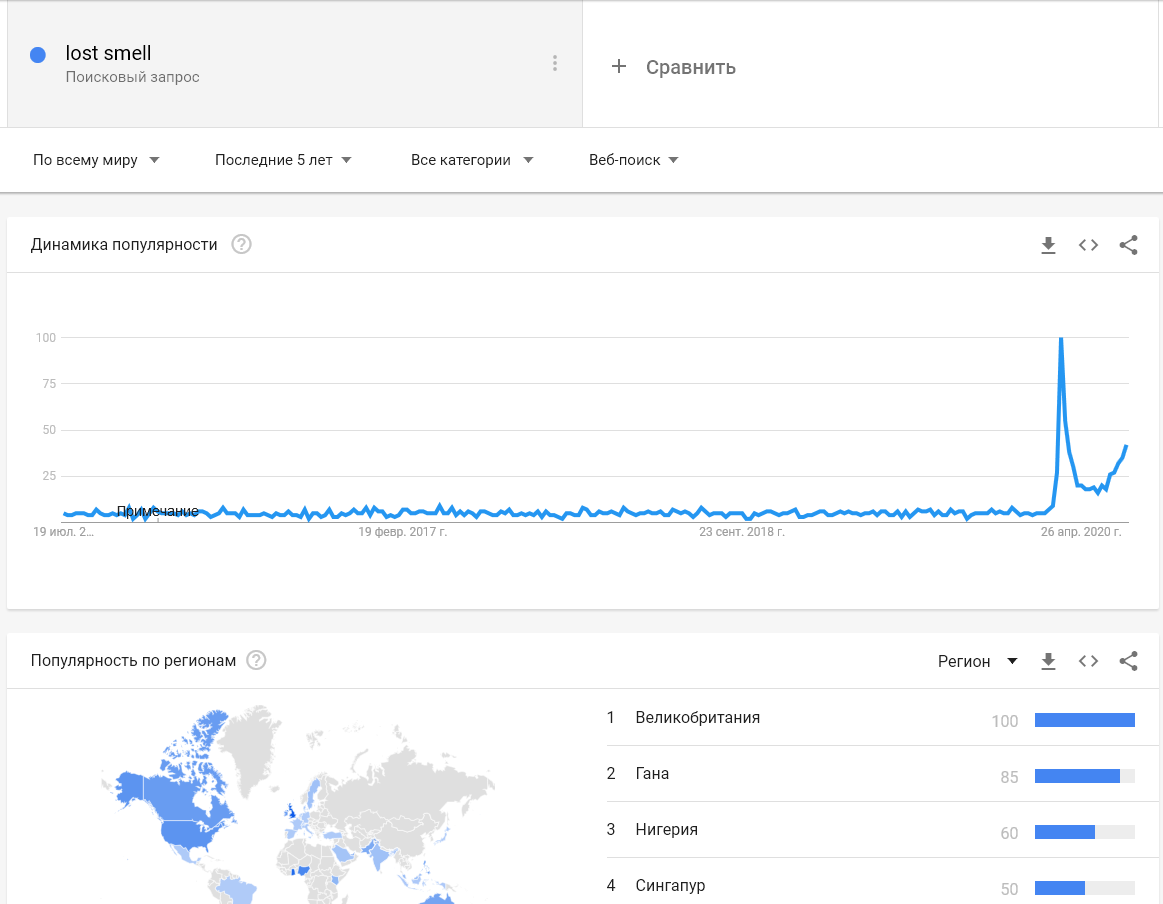The width and height of the screenshot is (1163, 904).
Task: Open options menu for lost smell query
Action: (x=555, y=64)
